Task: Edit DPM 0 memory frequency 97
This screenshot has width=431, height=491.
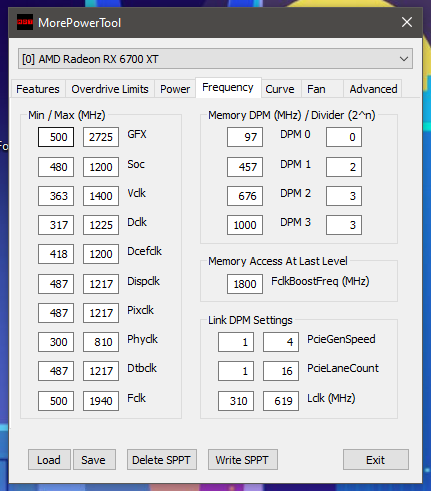Action: (245, 137)
